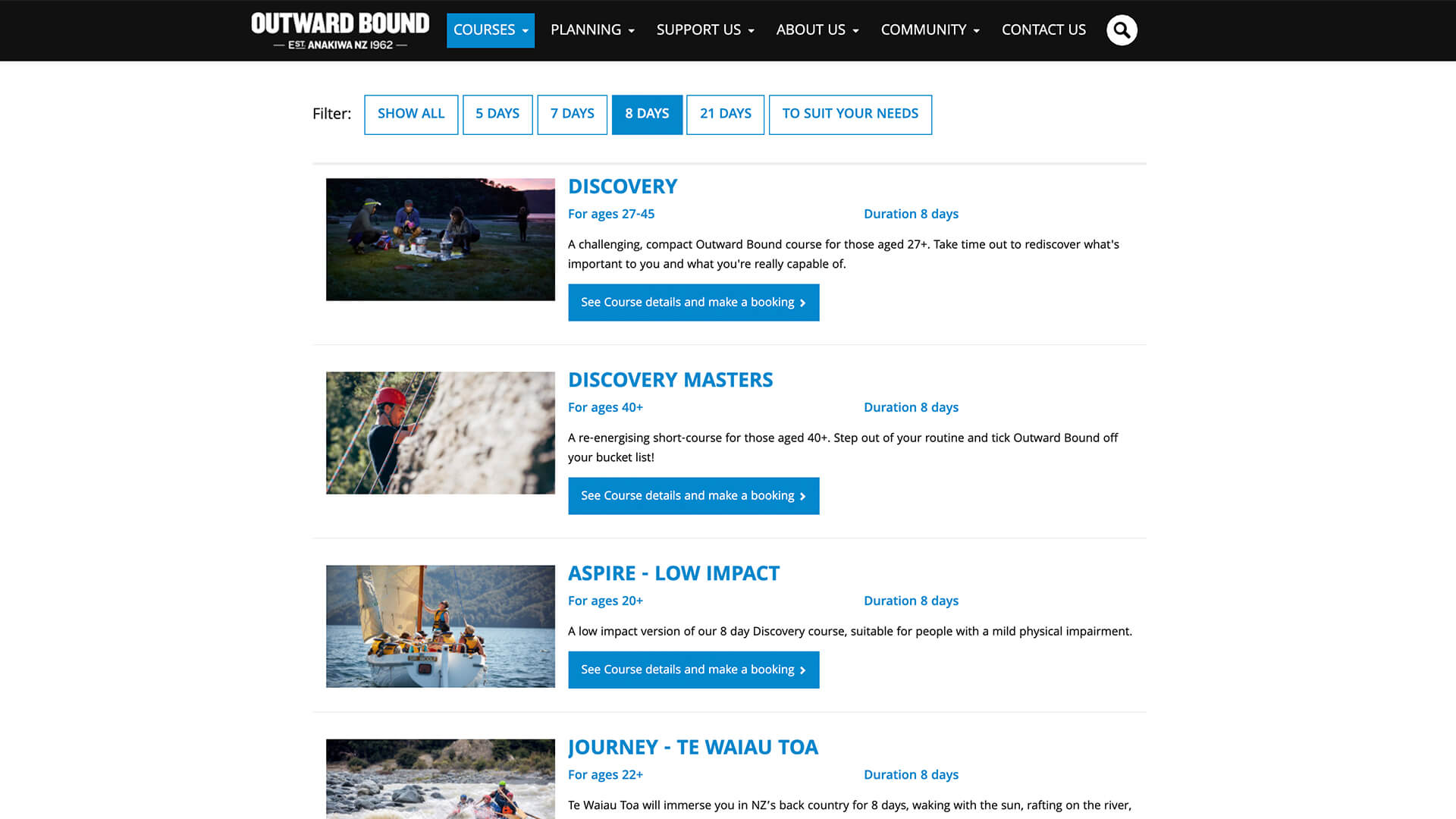This screenshot has width=1456, height=819.
Task: Book Discovery Masters course
Action: [x=693, y=496]
